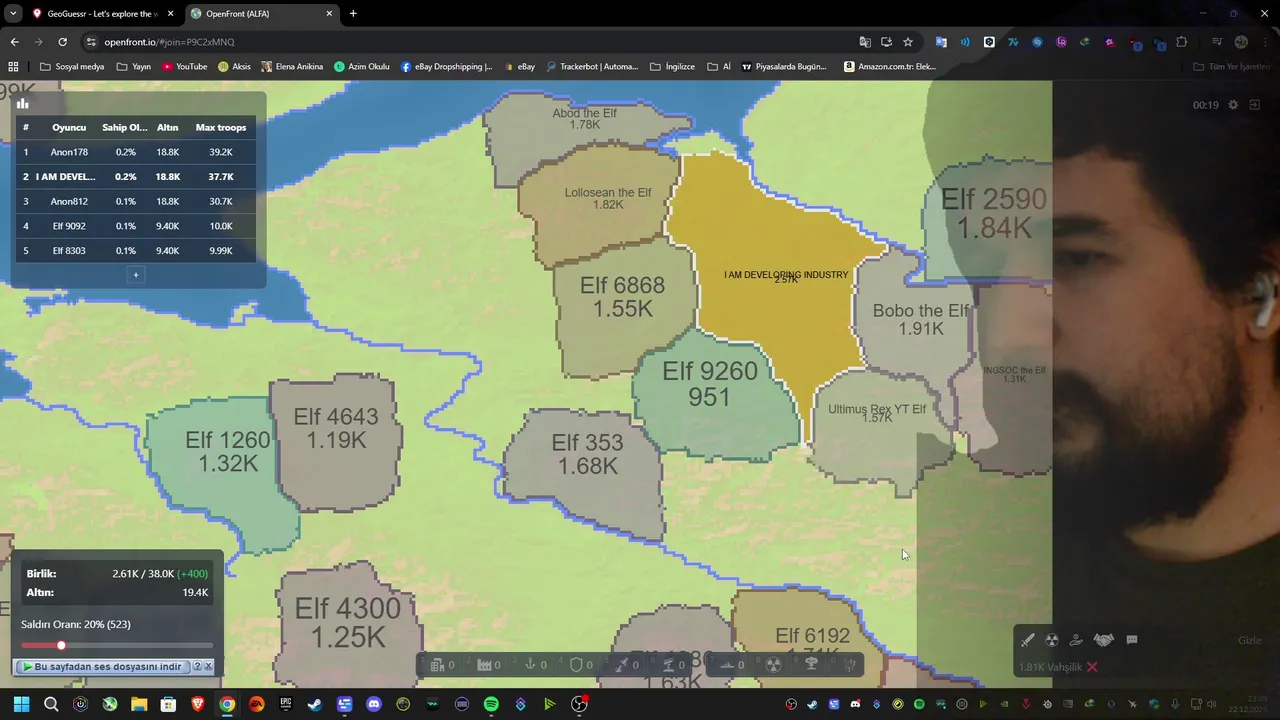The height and width of the screenshot is (720, 1280).
Task: Select Elf 9092 row in leaderboard
Action: point(135,226)
